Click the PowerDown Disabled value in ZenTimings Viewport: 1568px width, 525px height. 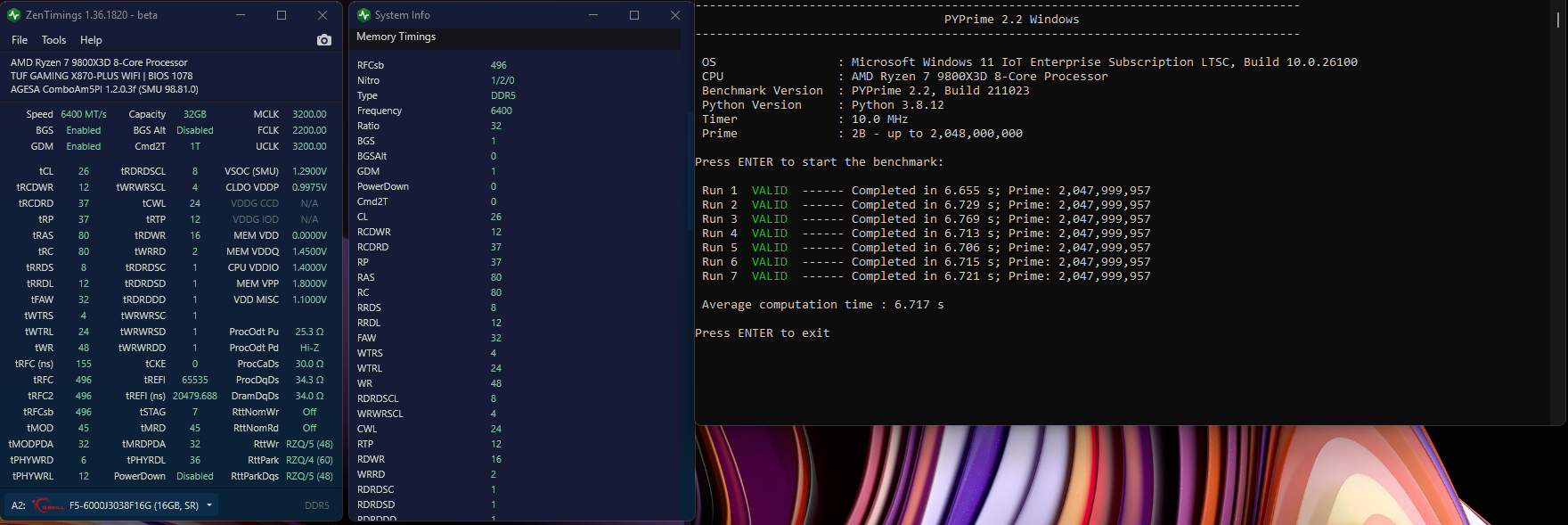[195, 476]
